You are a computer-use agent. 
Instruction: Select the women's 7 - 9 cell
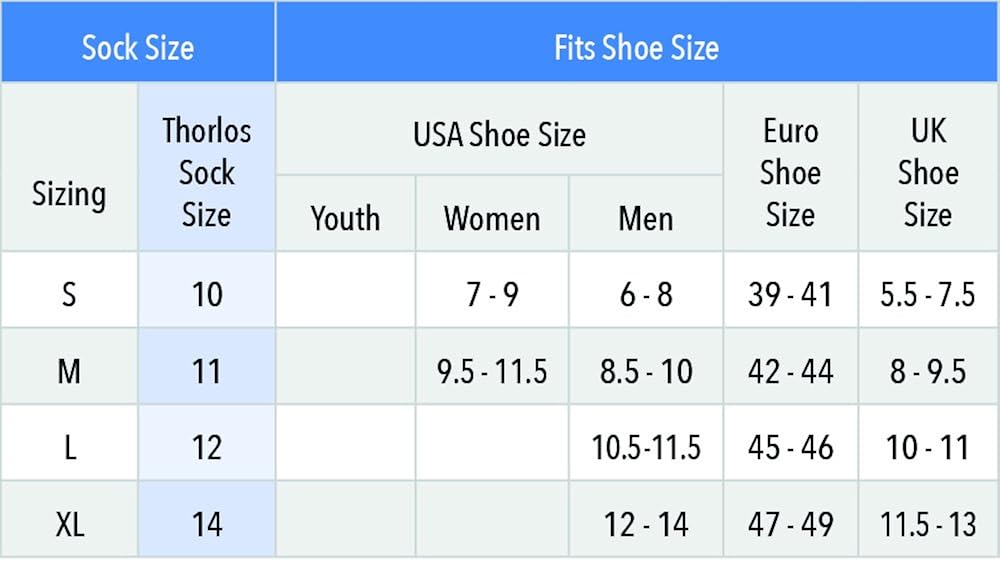(x=492, y=295)
